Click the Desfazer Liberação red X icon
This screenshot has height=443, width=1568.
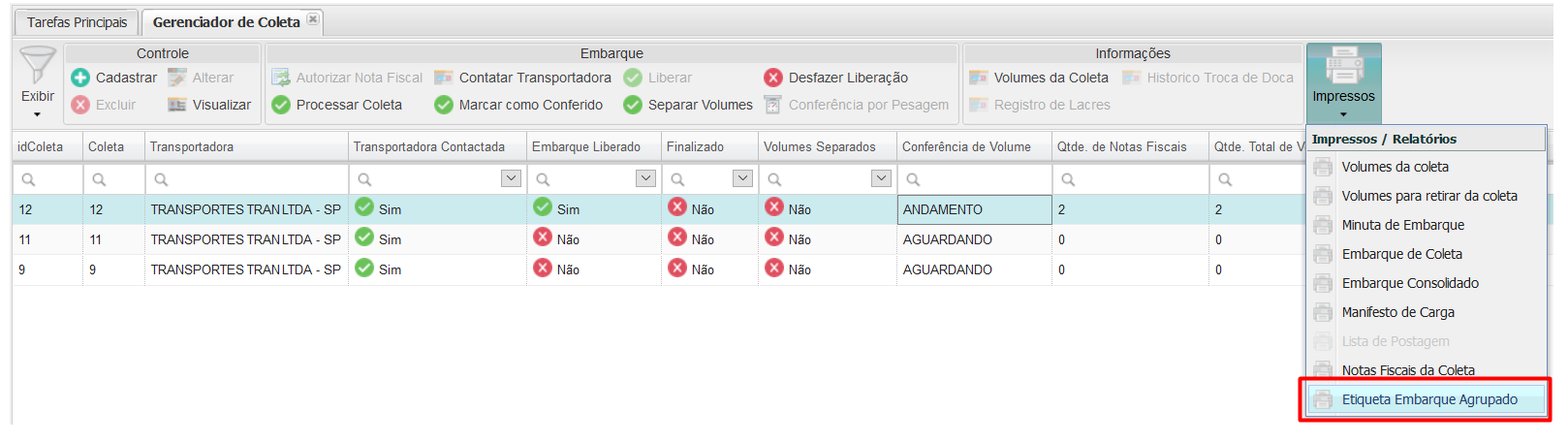773,78
